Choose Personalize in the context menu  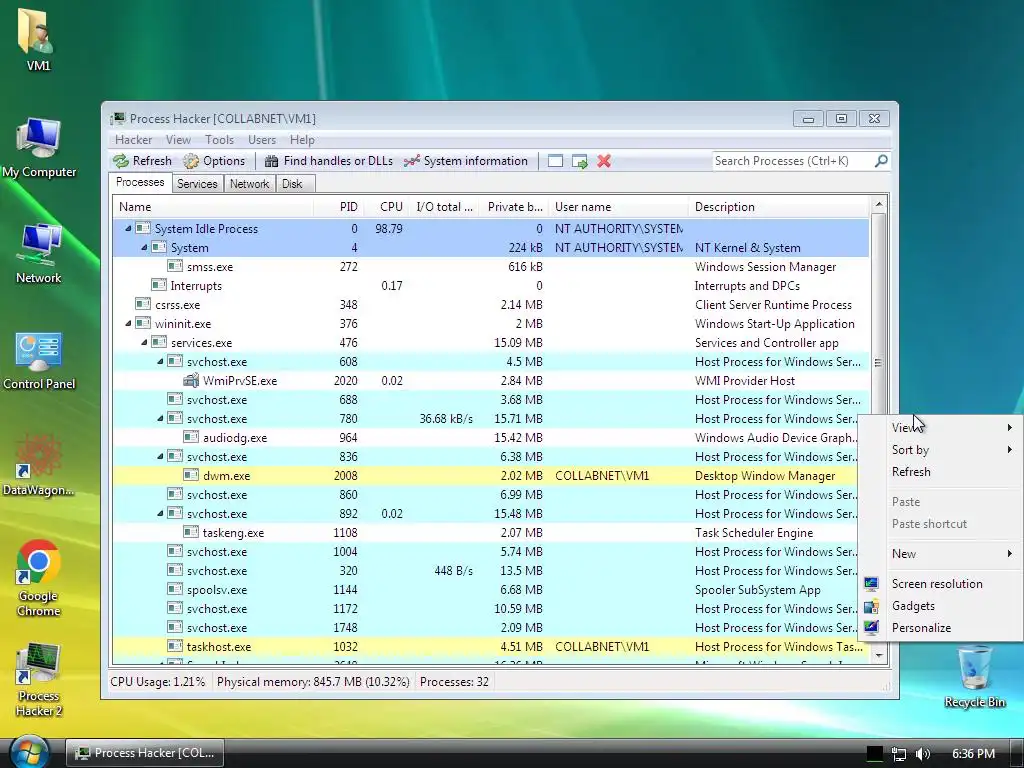941,628
